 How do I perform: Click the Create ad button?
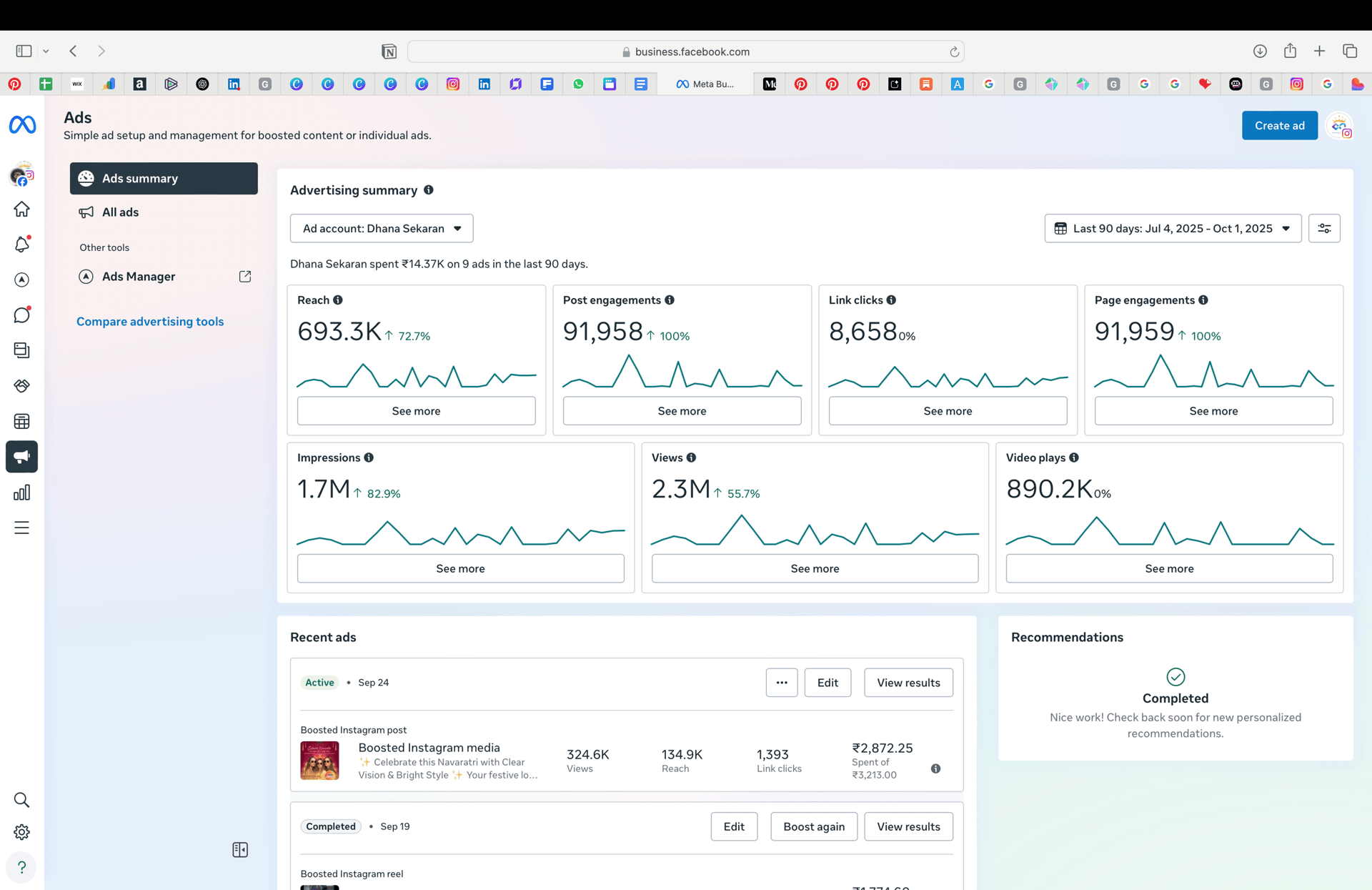click(x=1279, y=125)
